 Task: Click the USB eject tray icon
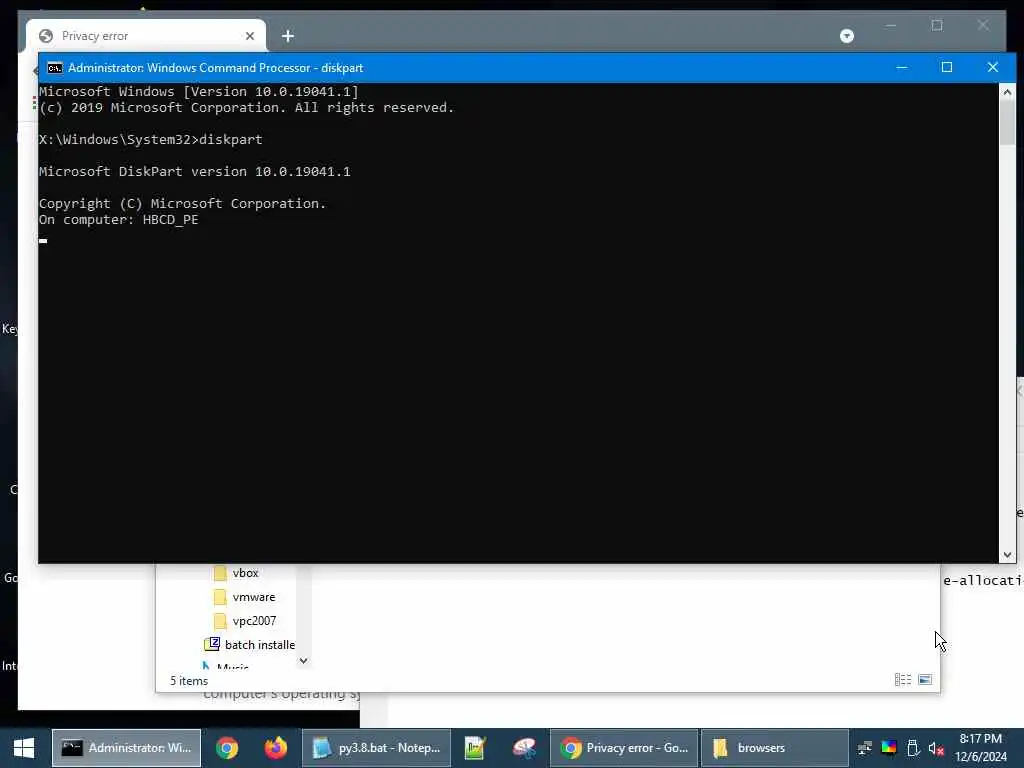tap(913, 748)
